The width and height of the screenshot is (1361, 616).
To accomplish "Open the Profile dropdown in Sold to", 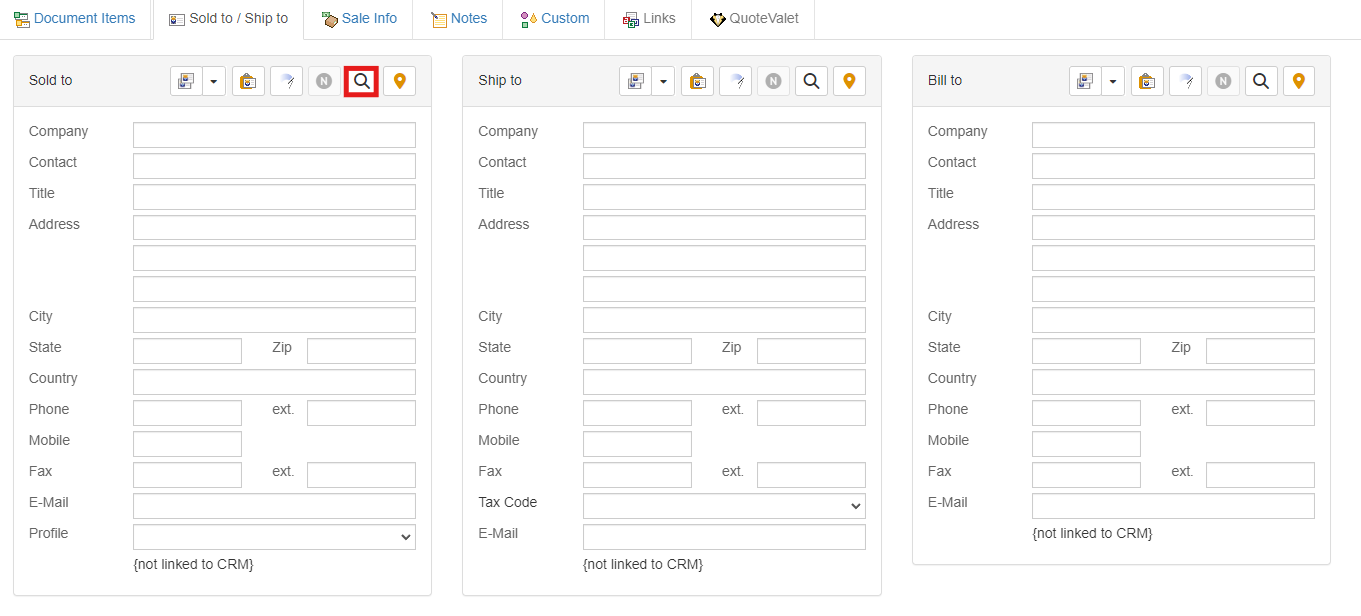I will coord(274,537).
